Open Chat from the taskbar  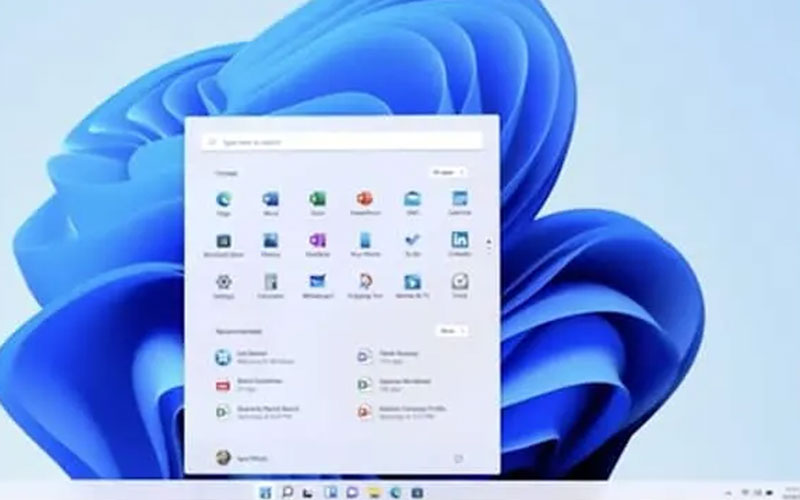click(x=352, y=492)
